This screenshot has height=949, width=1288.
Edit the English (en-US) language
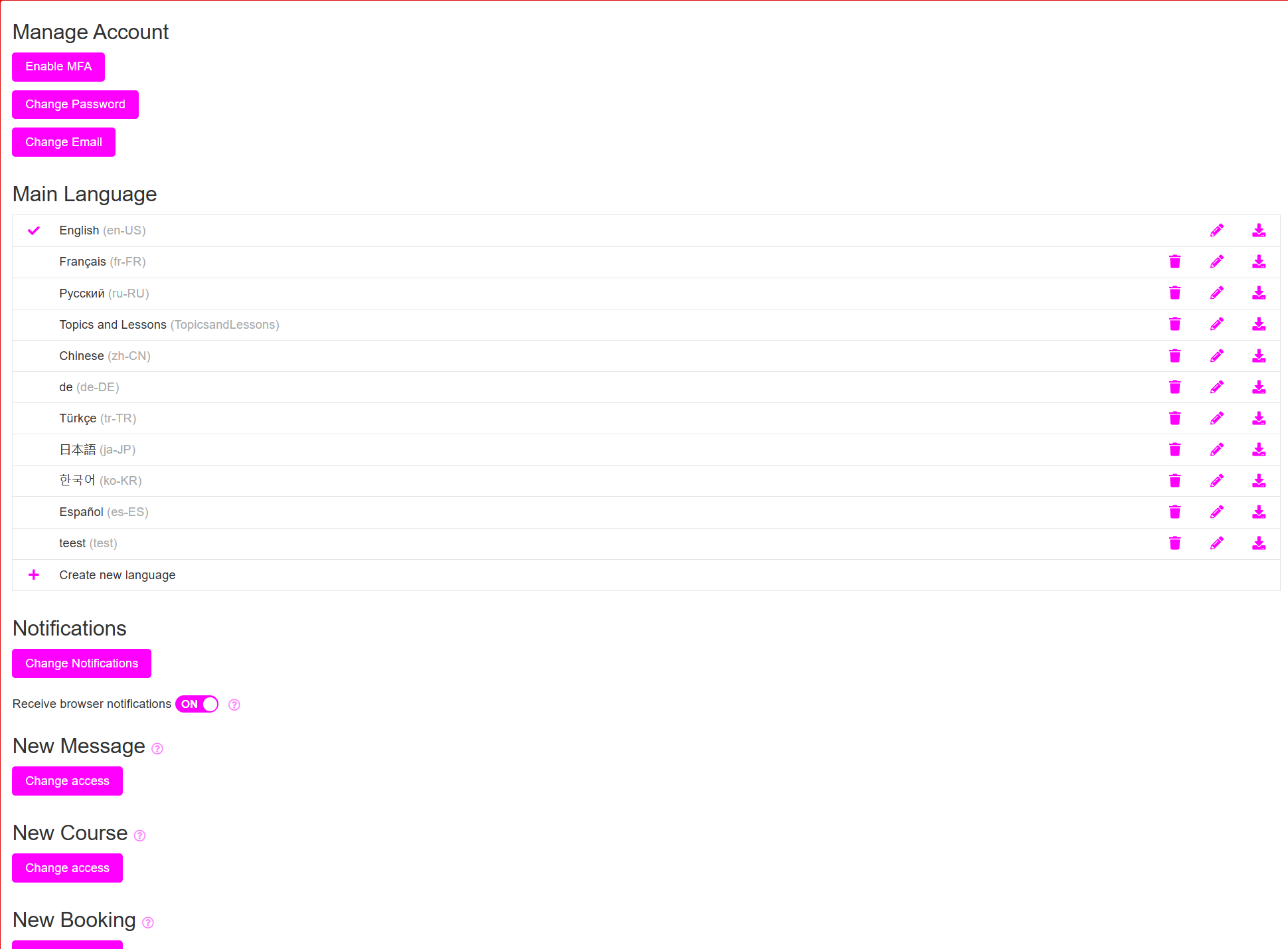point(1216,230)
